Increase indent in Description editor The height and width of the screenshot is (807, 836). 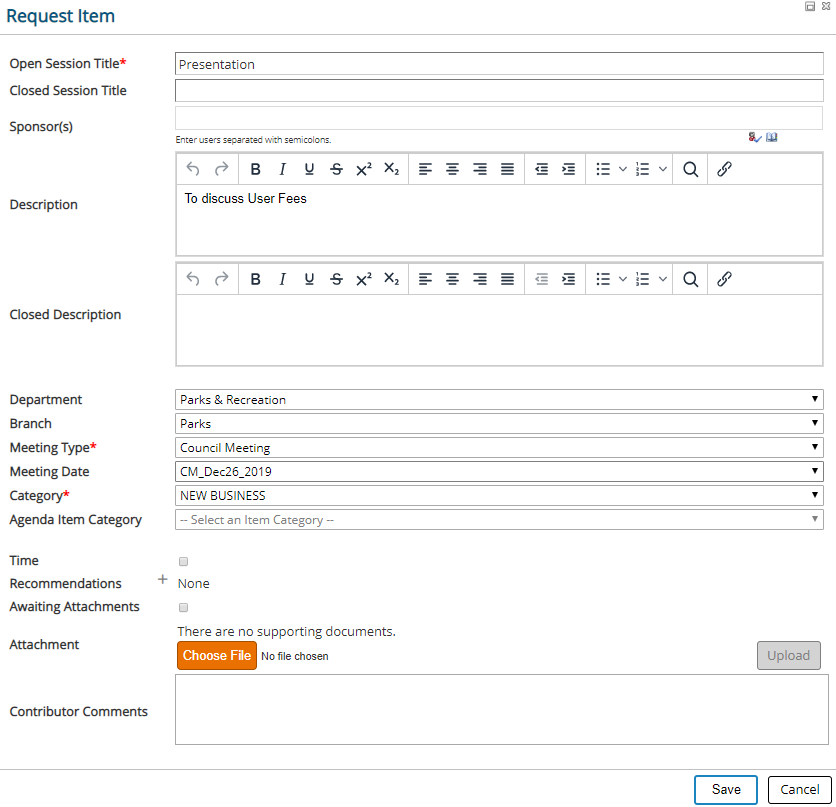click(x=569, y=170)
